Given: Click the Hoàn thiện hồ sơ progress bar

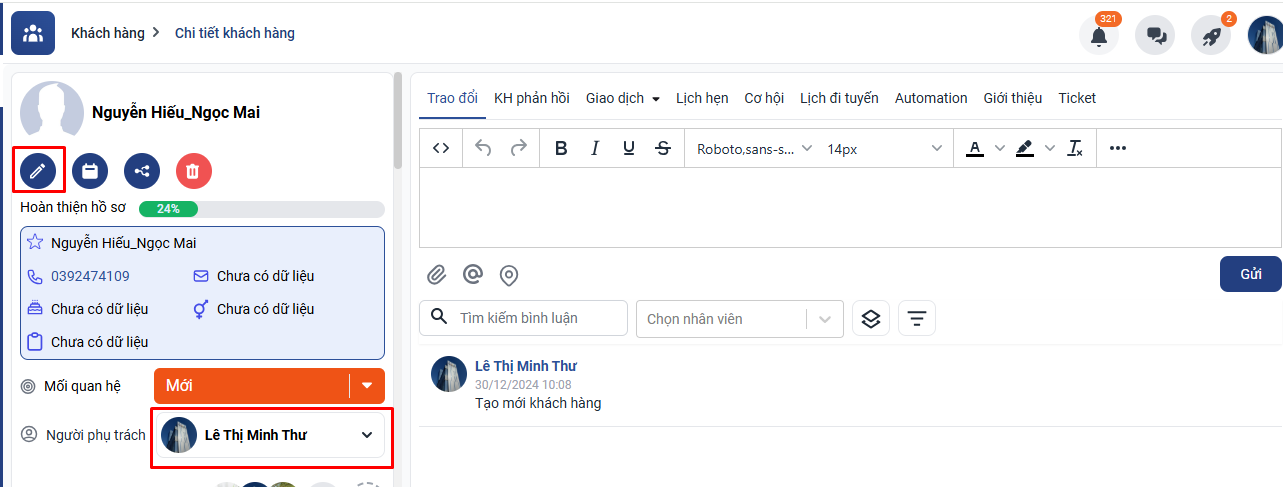Looking at the screenshot, I should point(261,209).
